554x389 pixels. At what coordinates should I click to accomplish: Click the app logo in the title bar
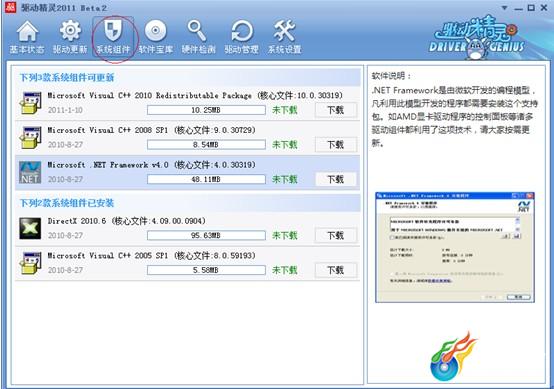[x=10, y=7]
